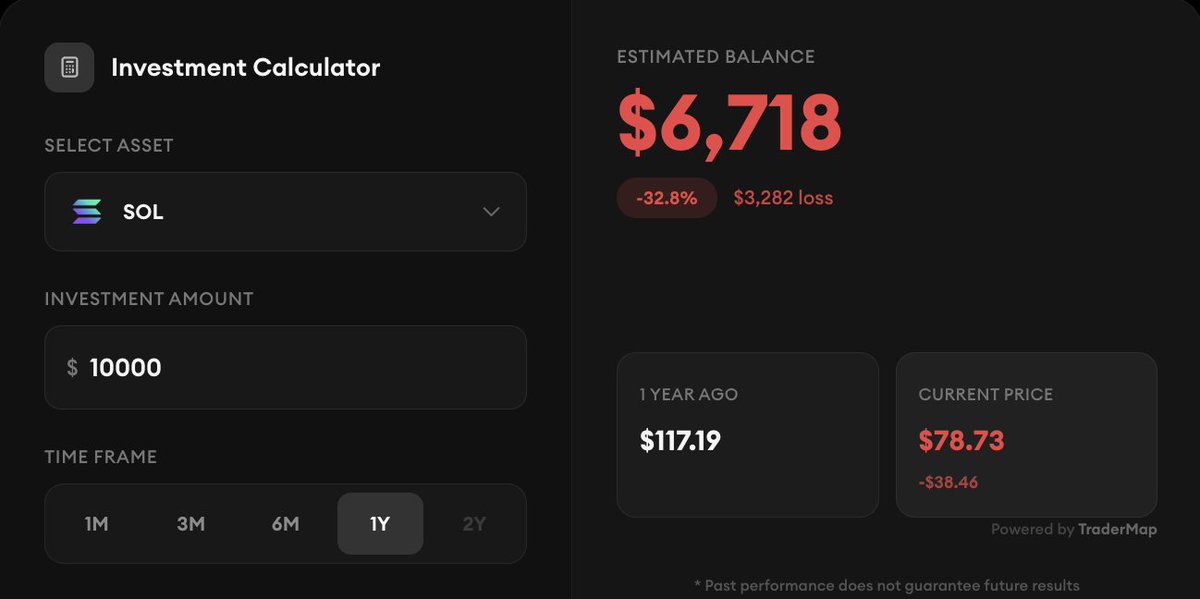Switch to the 6M time frame
The height and width of the screenshot is (599, 1200).
[285, 524]
